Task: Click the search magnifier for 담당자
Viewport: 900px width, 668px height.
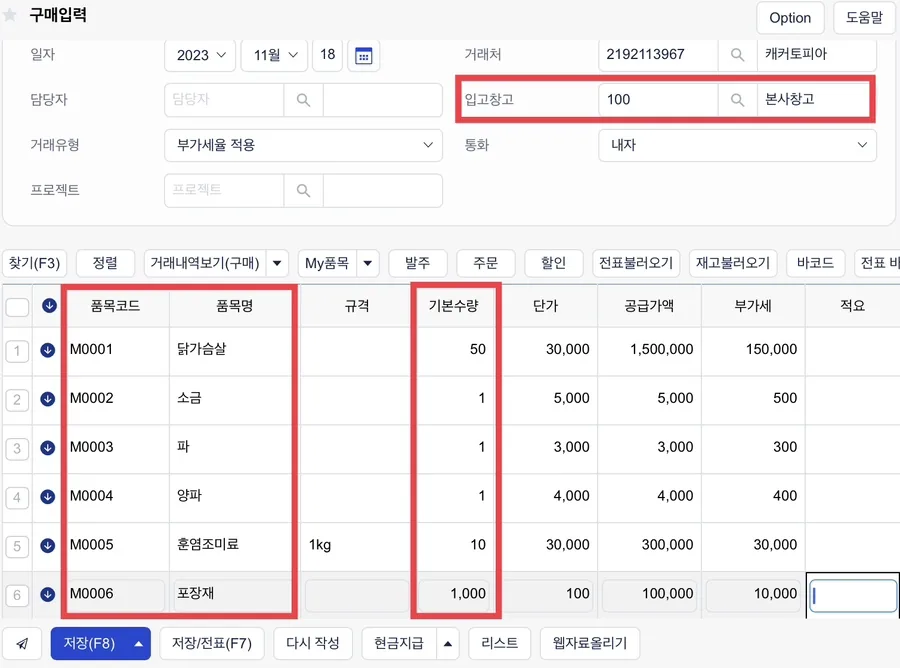Action: click(303, 100)
